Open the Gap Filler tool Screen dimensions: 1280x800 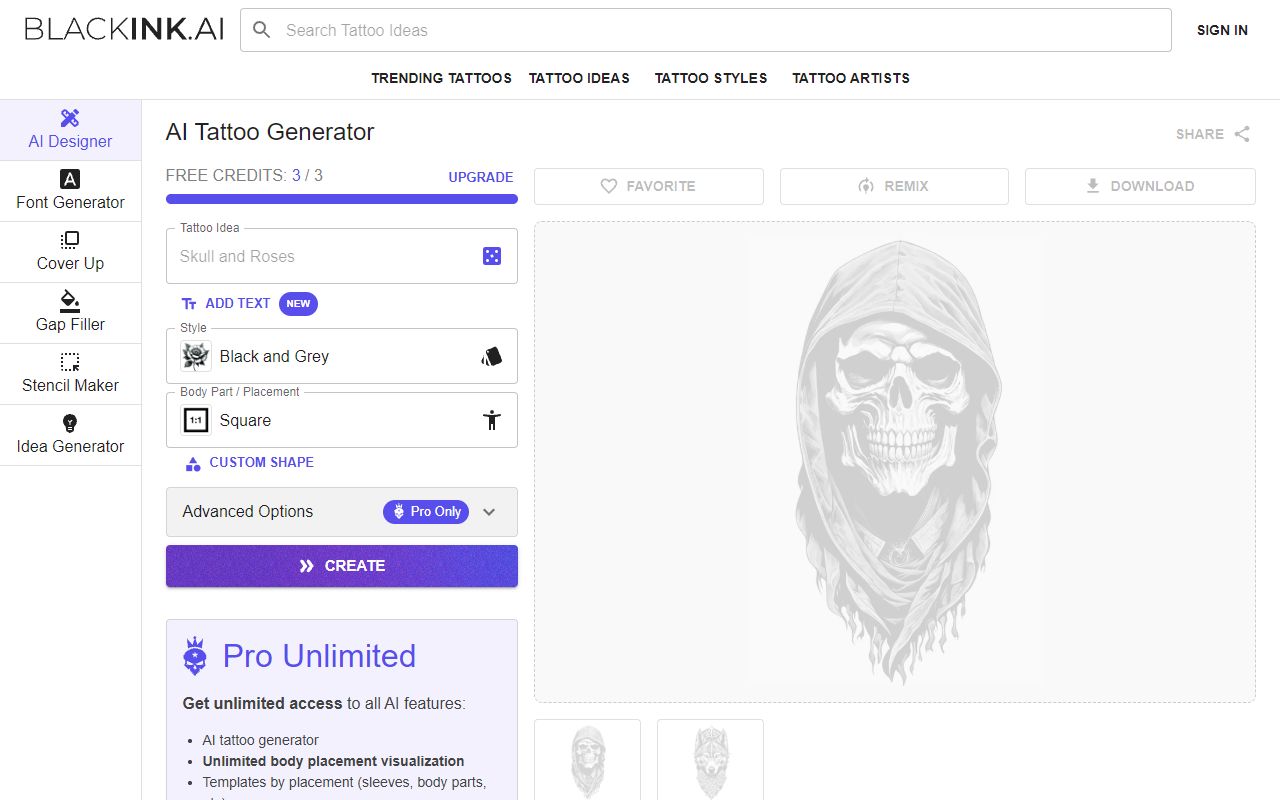[69, 312]
